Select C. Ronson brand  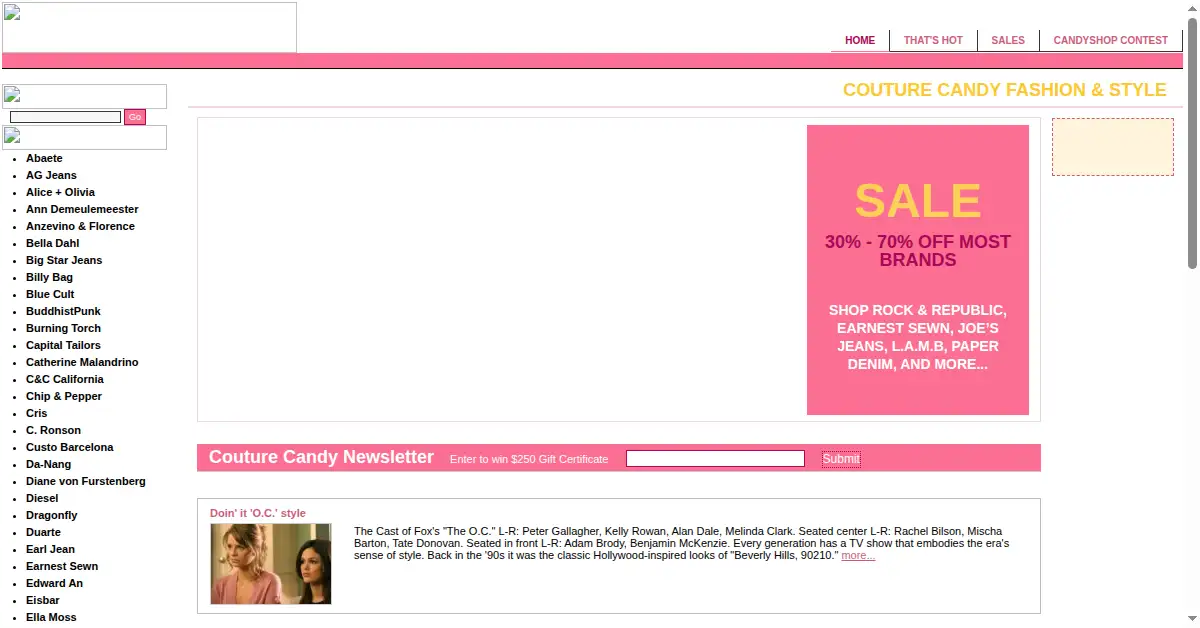point(53,430)
